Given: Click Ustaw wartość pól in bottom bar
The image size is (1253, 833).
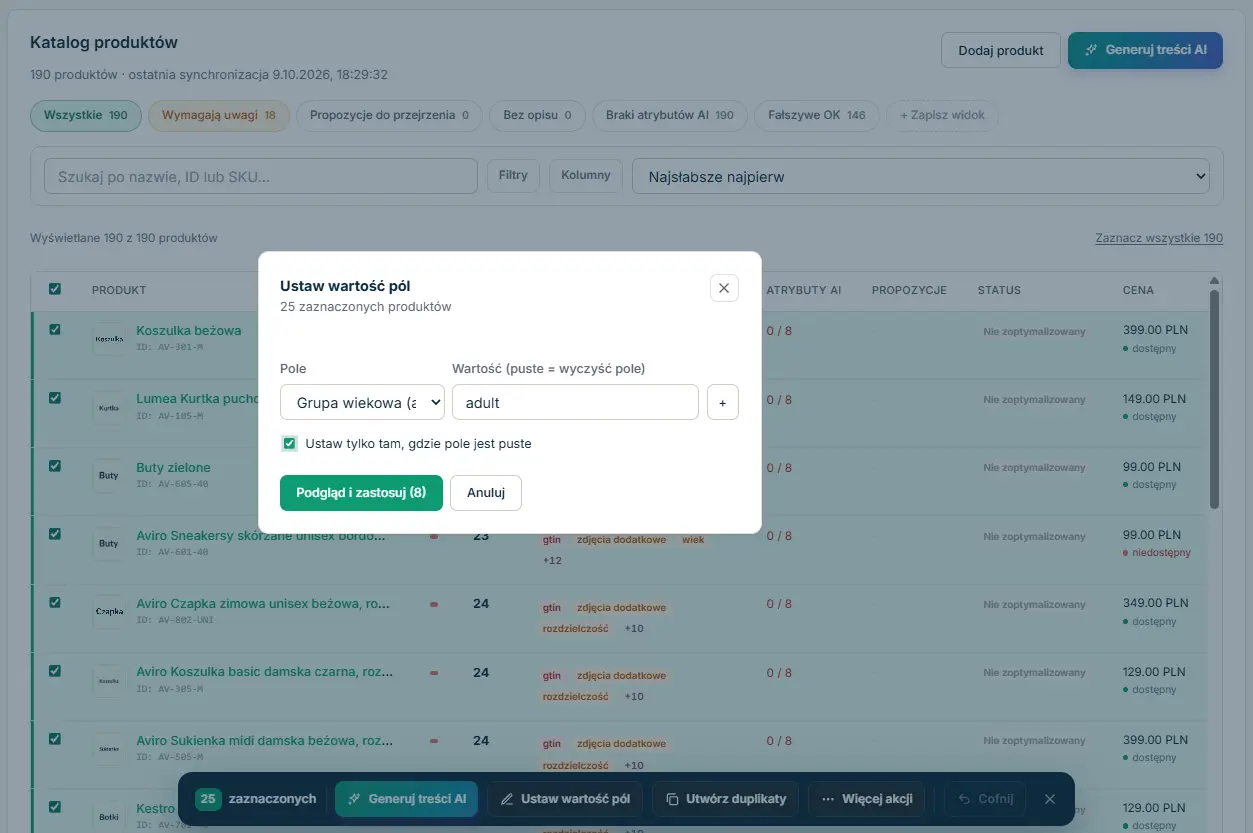Looking at the screenshot, I should click(x=566, y=799).
